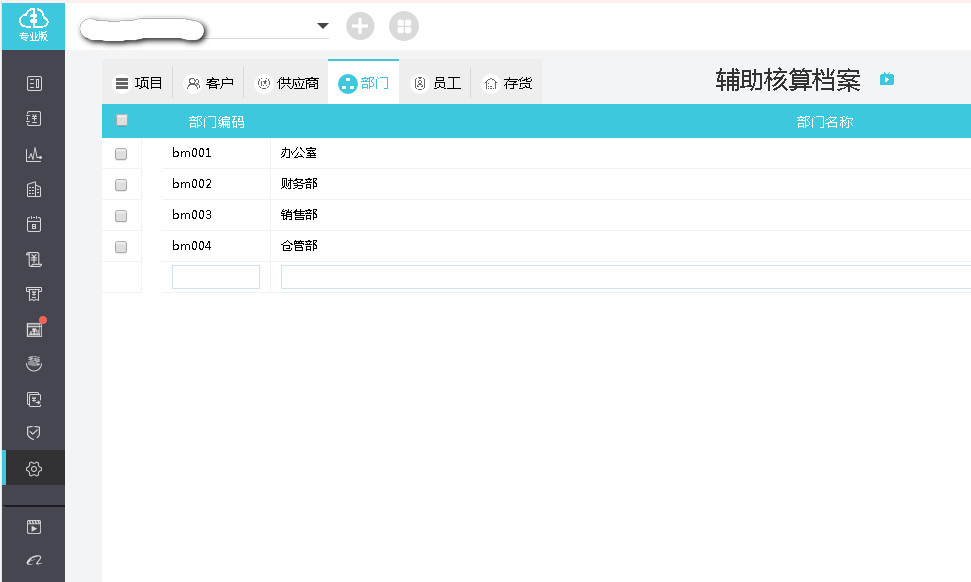Open video tutorial icon beside 辅助核算档案 title

(x=886, y=79)
